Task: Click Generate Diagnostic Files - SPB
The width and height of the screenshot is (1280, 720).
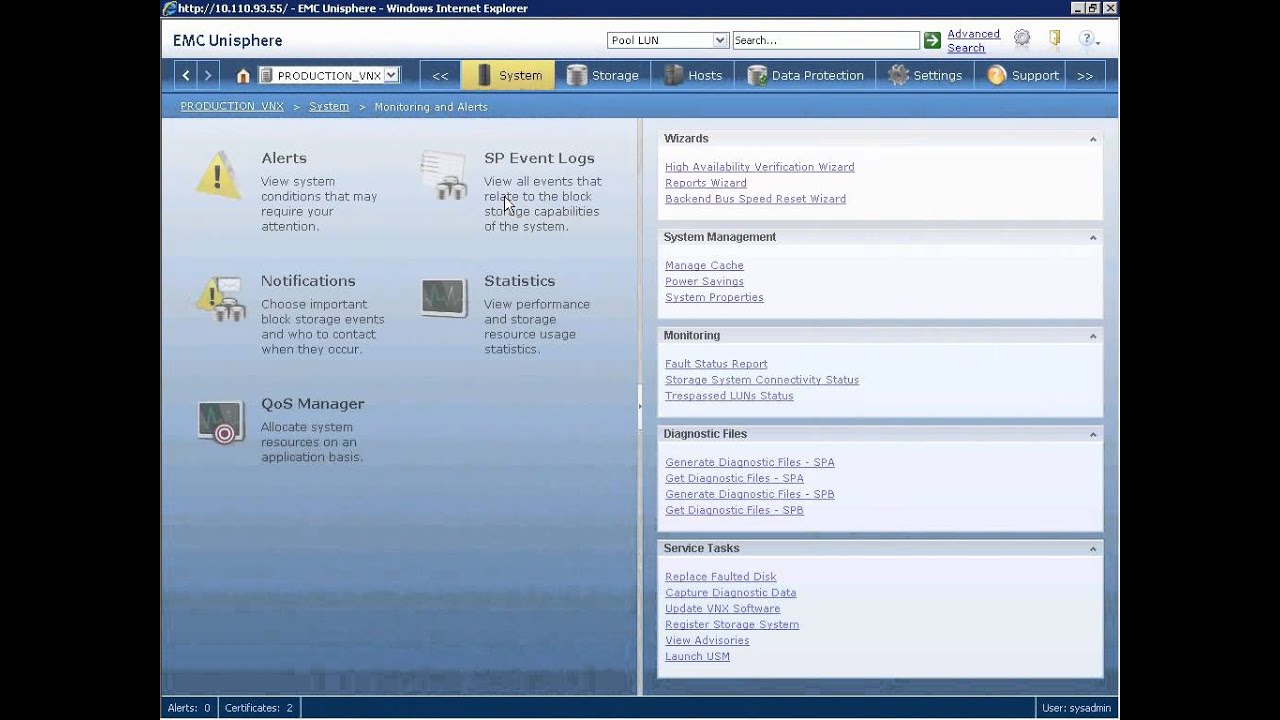Action: tap(750, 495)
